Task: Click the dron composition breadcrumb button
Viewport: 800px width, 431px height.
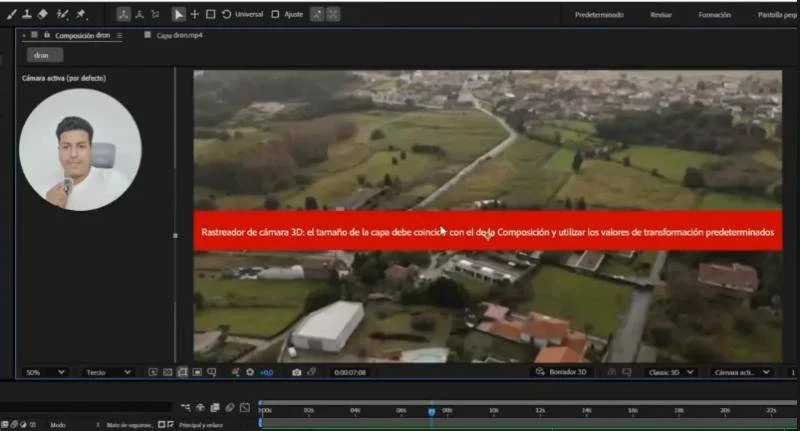Action: pos(45,55)
